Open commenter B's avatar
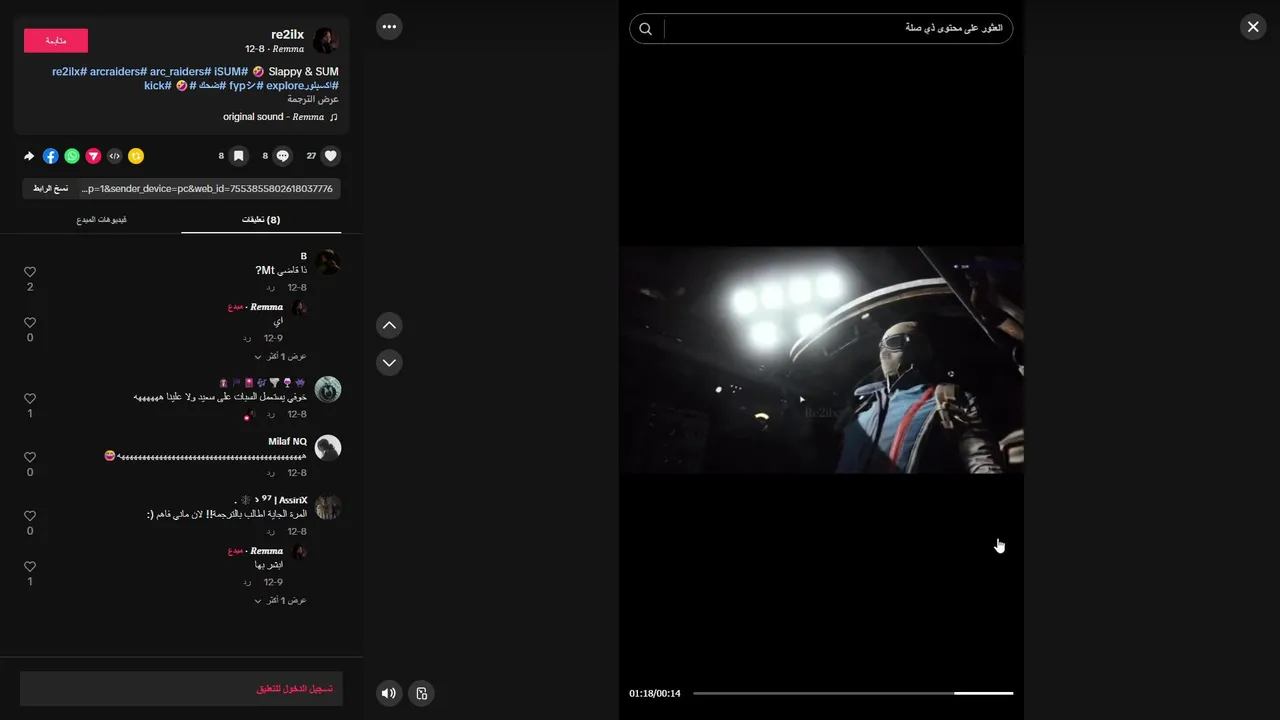 click(328, 262)
